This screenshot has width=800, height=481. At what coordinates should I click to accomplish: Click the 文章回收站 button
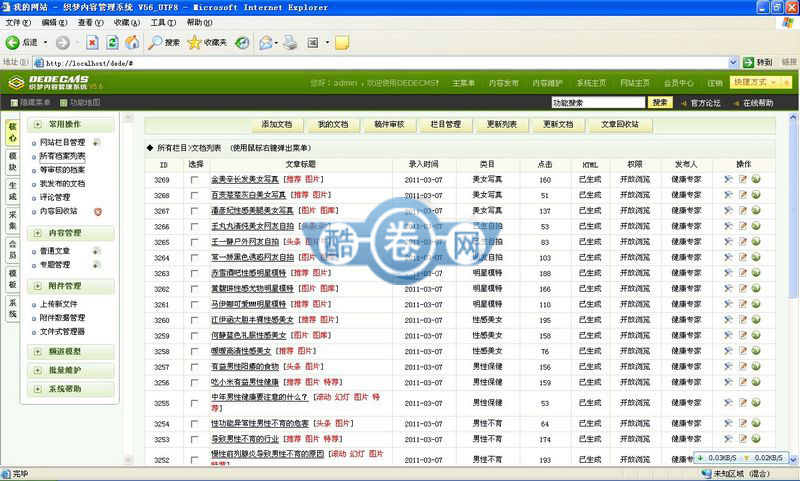pyautogui.click(x=620, y=124)
